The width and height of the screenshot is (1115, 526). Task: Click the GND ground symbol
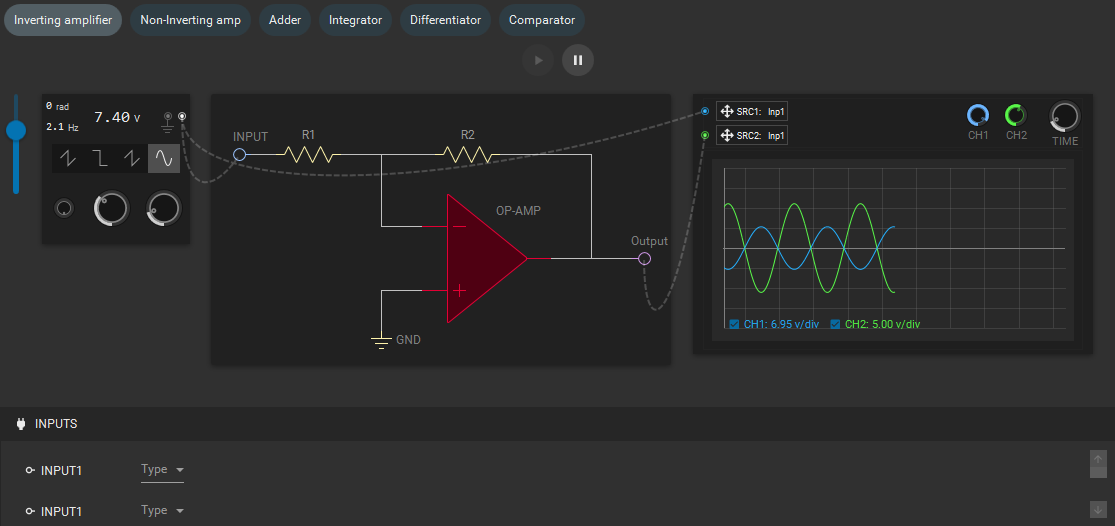tap(382, 341)
